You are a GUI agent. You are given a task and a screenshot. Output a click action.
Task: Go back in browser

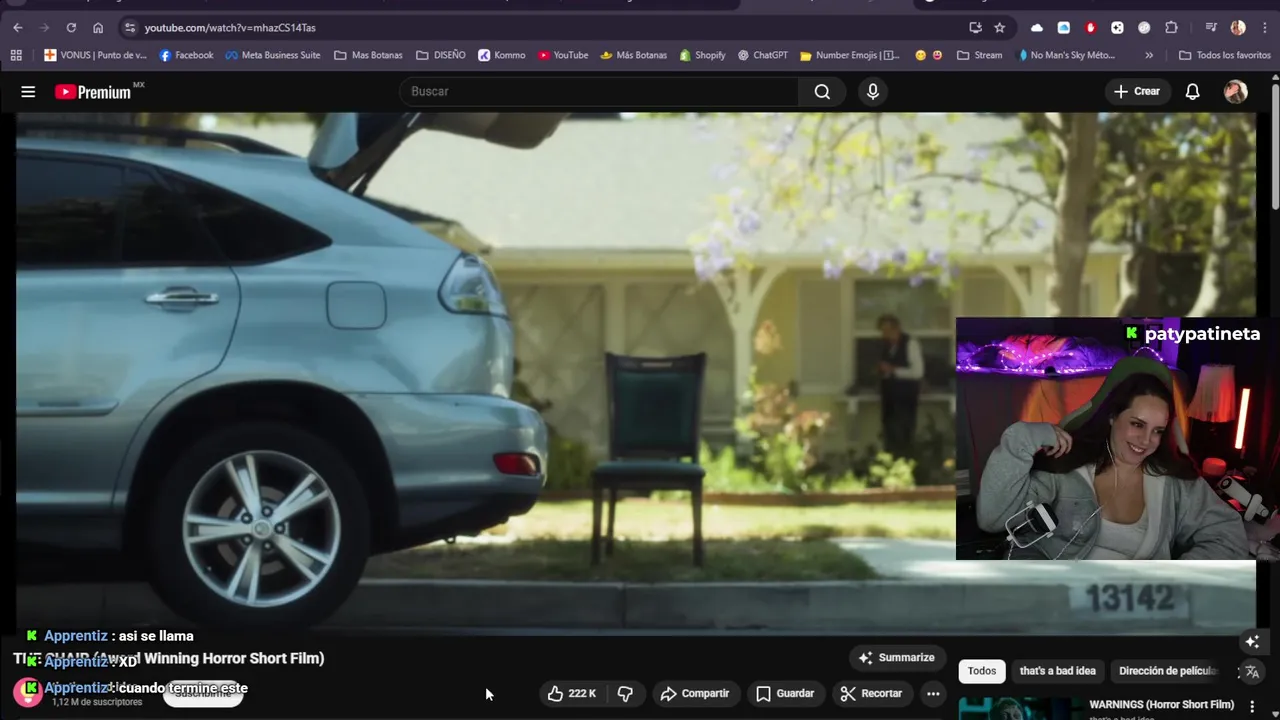(x=17, y=28)
